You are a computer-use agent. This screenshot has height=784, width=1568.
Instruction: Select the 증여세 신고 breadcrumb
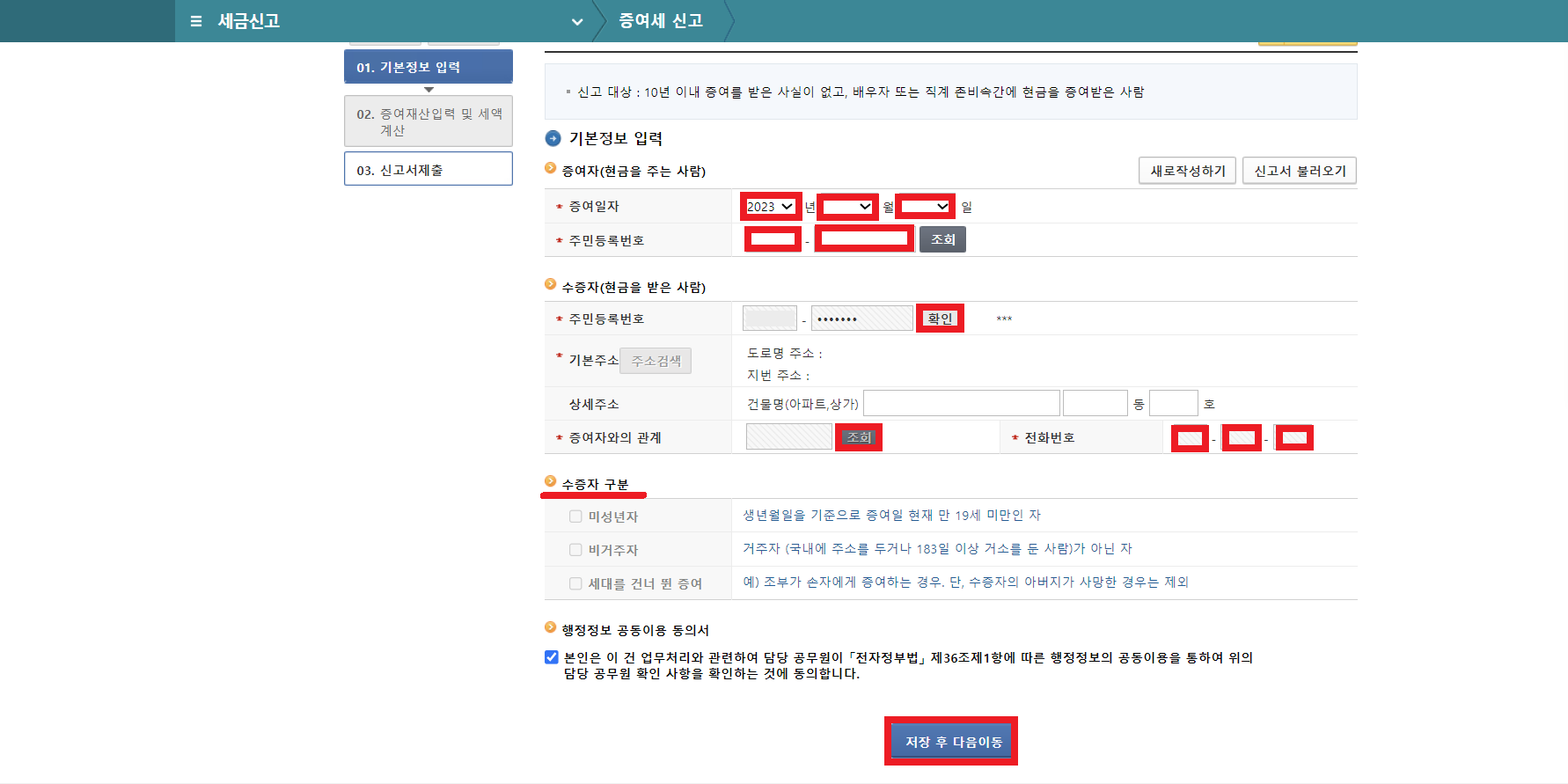coord(661,21)
